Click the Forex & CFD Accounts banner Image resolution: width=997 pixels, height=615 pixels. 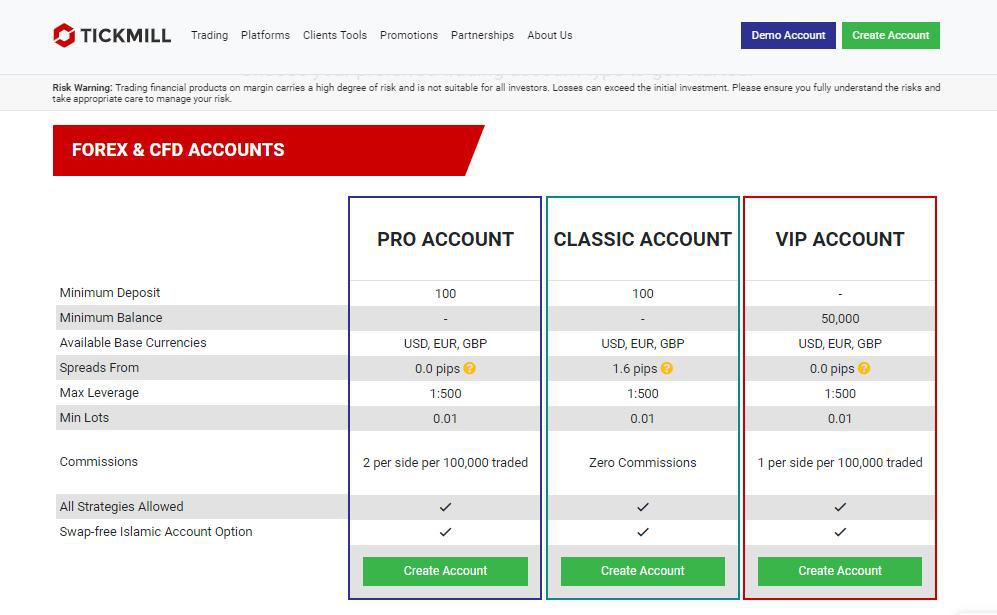click(268, 150)
